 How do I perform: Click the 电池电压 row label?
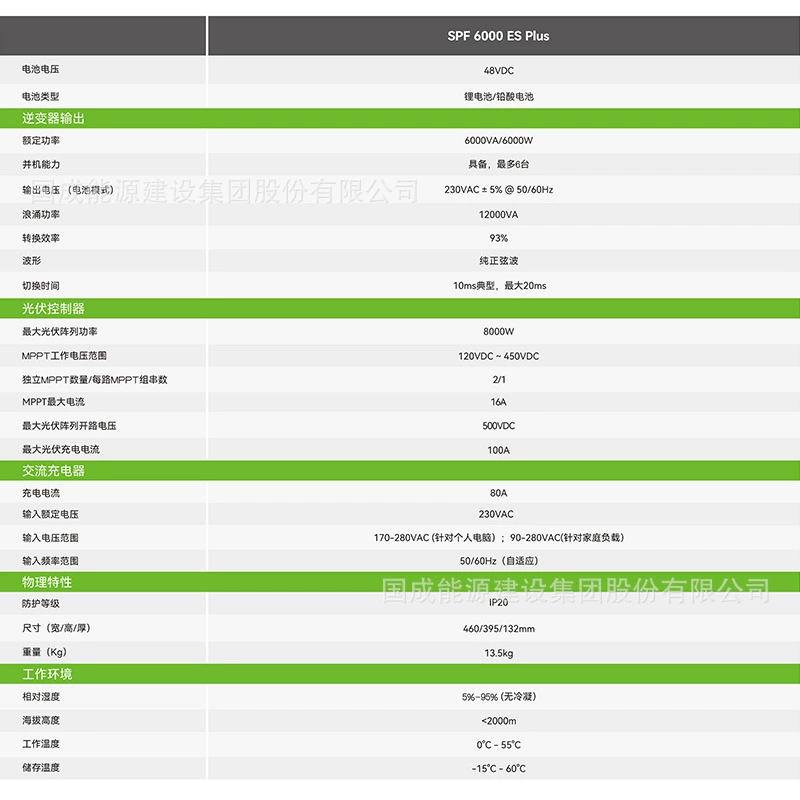[x=41, y=69]
